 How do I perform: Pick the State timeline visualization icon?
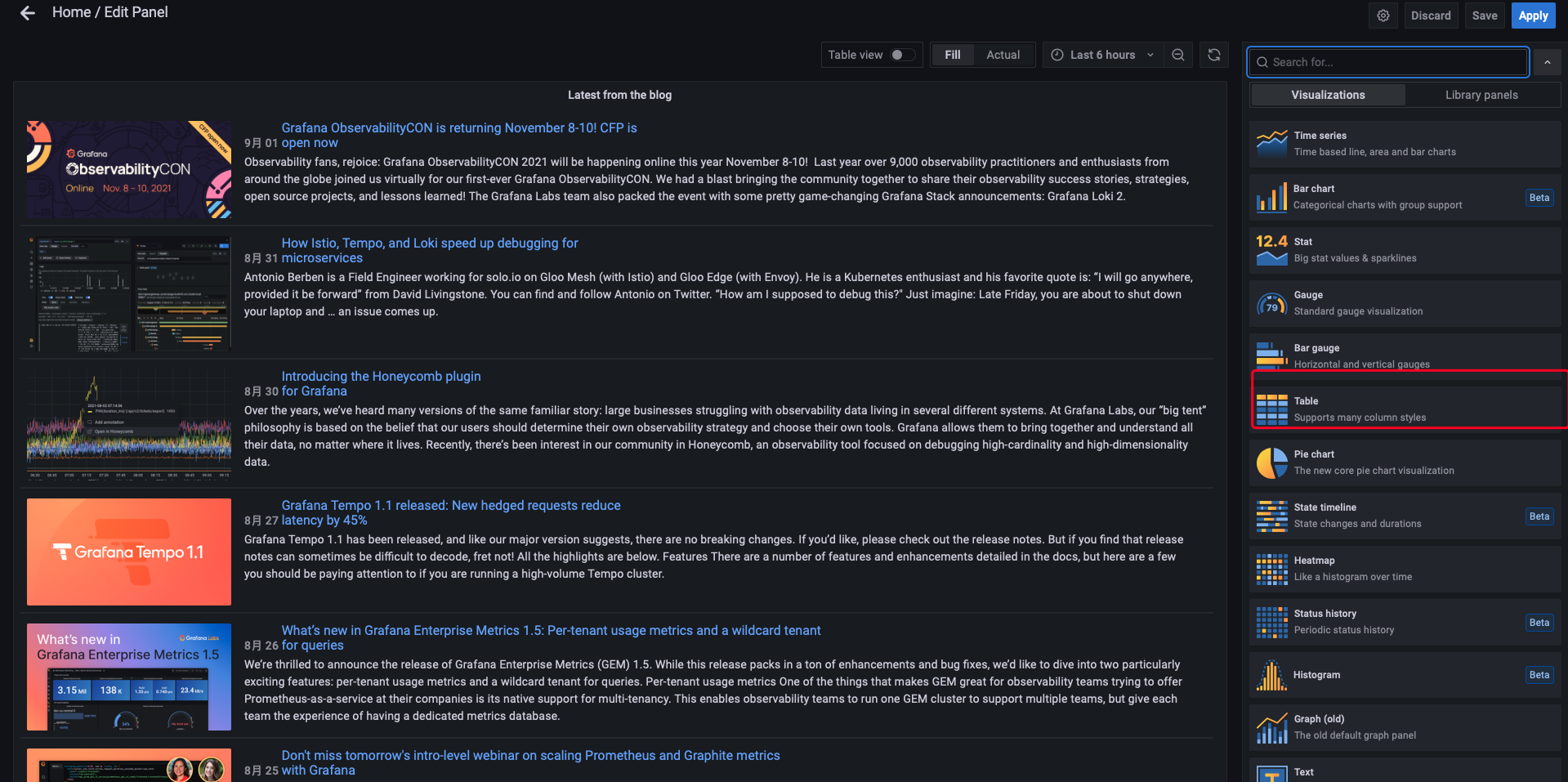coord(1271,516)
